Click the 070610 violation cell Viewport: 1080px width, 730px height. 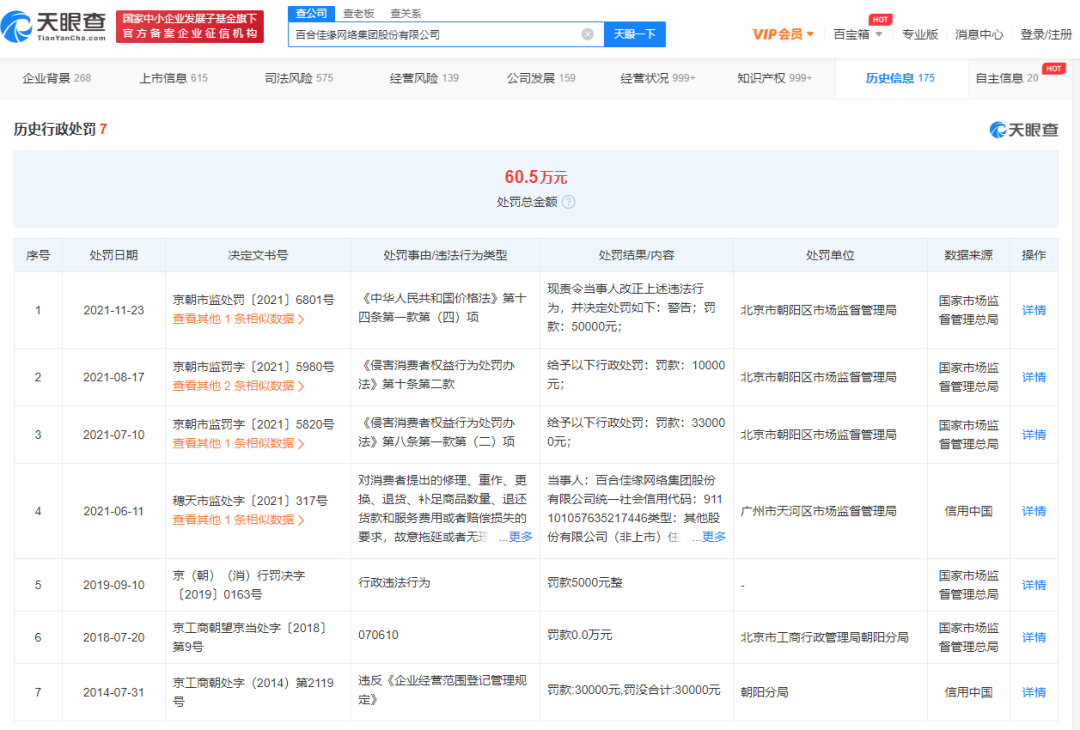click(378, 635)
